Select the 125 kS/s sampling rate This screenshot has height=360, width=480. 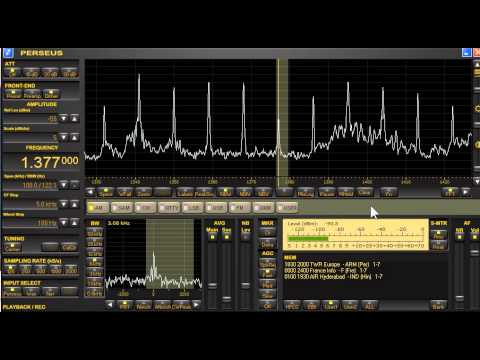pyautogui.click(x=11, y=269)
